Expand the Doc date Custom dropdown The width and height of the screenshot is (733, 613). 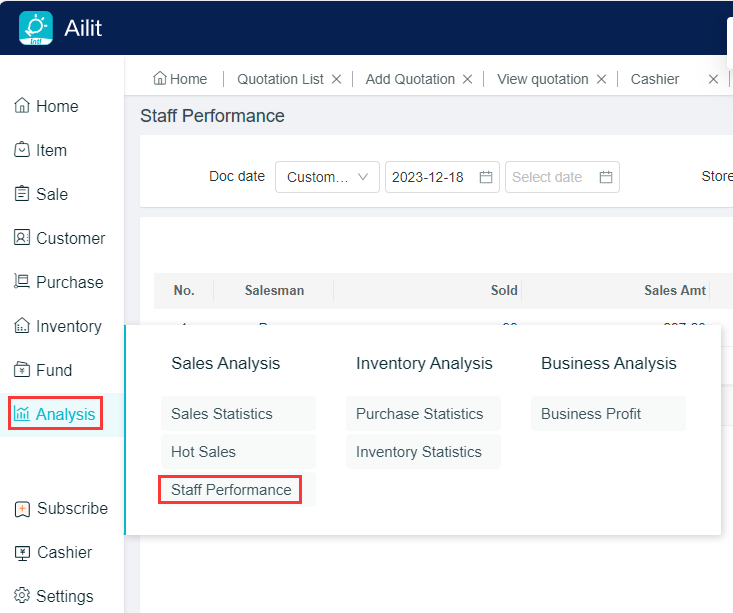click(x=327, y=177)
